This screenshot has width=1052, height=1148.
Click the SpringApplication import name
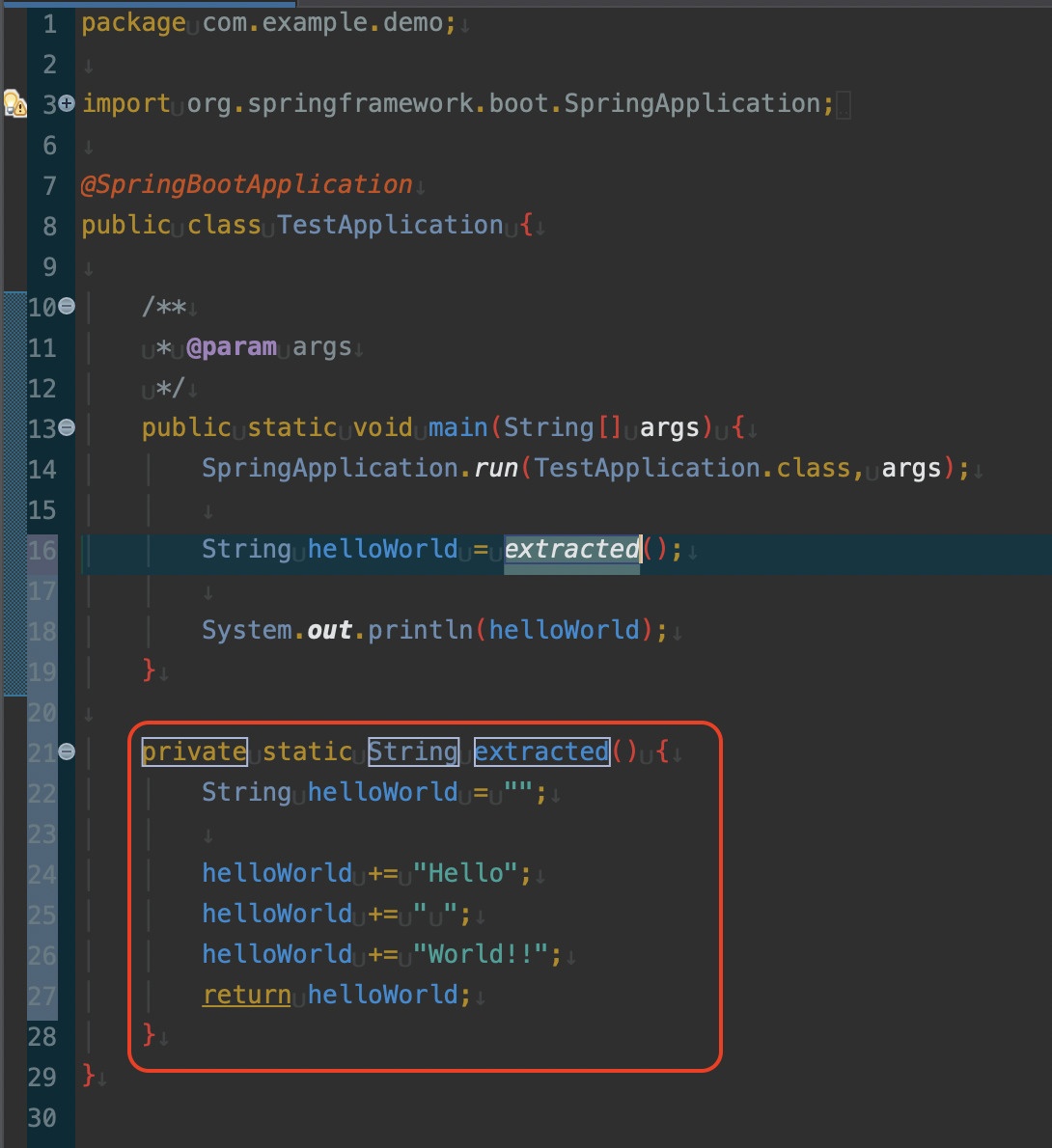[692, 104]
